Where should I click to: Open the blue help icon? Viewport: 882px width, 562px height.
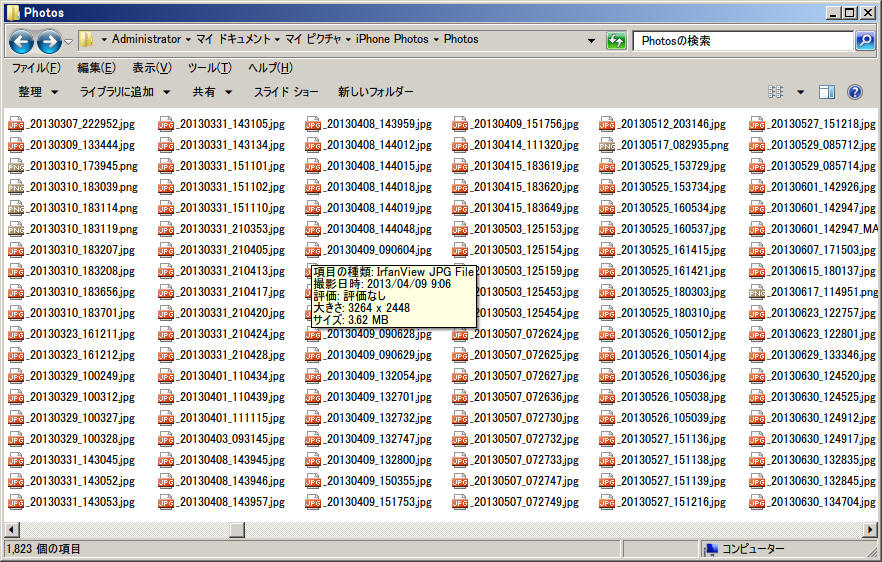coord(855,92)
